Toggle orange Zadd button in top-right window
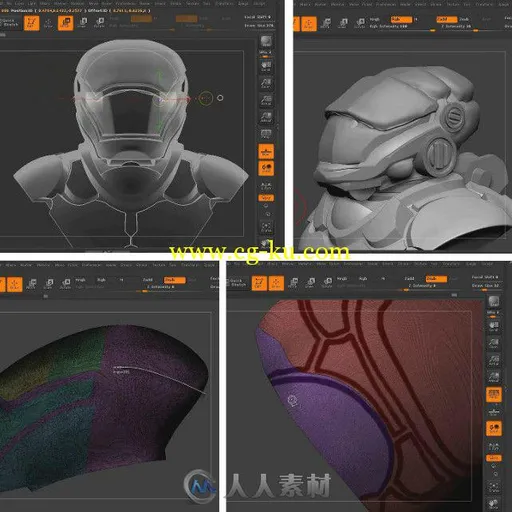 click(x=447, y=20)
